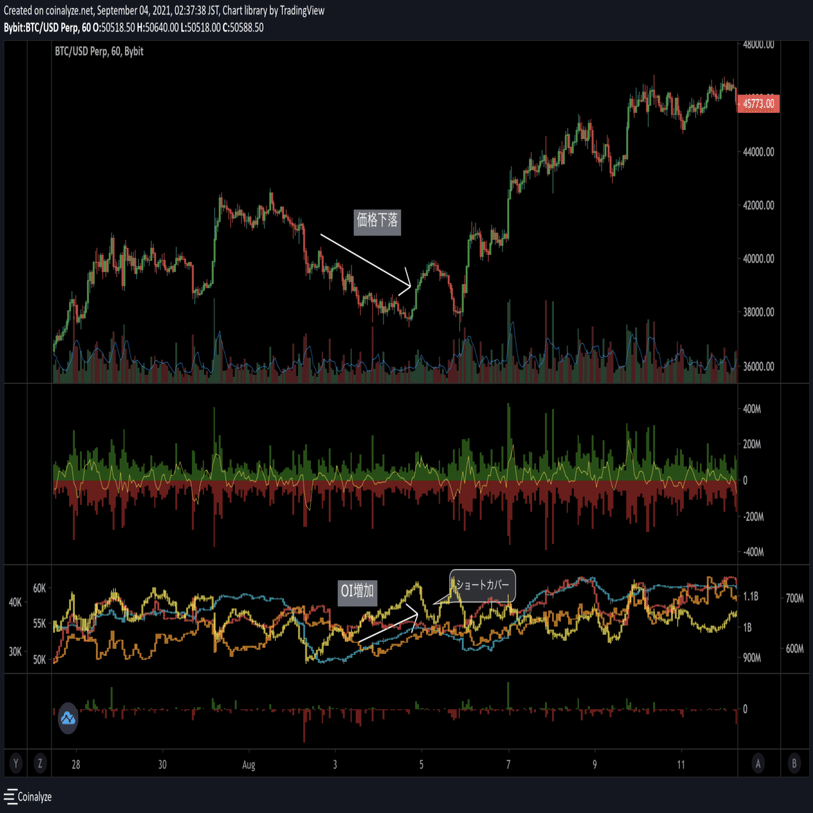The width and height of the screenshot is (813, 813).
Task: Click the 9 date on time axis
Action: [x=594, y=765]
